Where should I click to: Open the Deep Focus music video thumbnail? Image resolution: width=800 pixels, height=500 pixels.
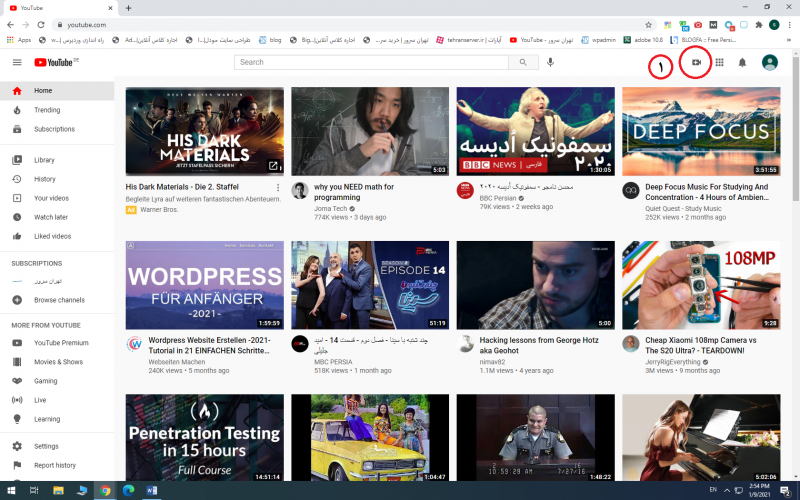701,131
